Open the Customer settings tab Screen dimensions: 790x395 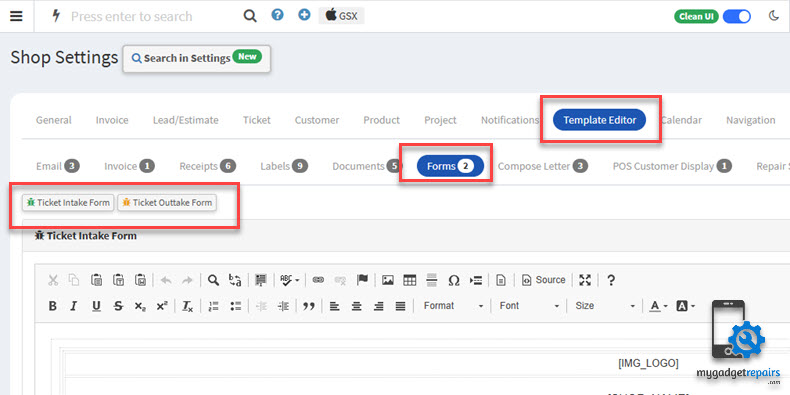click(x=317, y=120)
